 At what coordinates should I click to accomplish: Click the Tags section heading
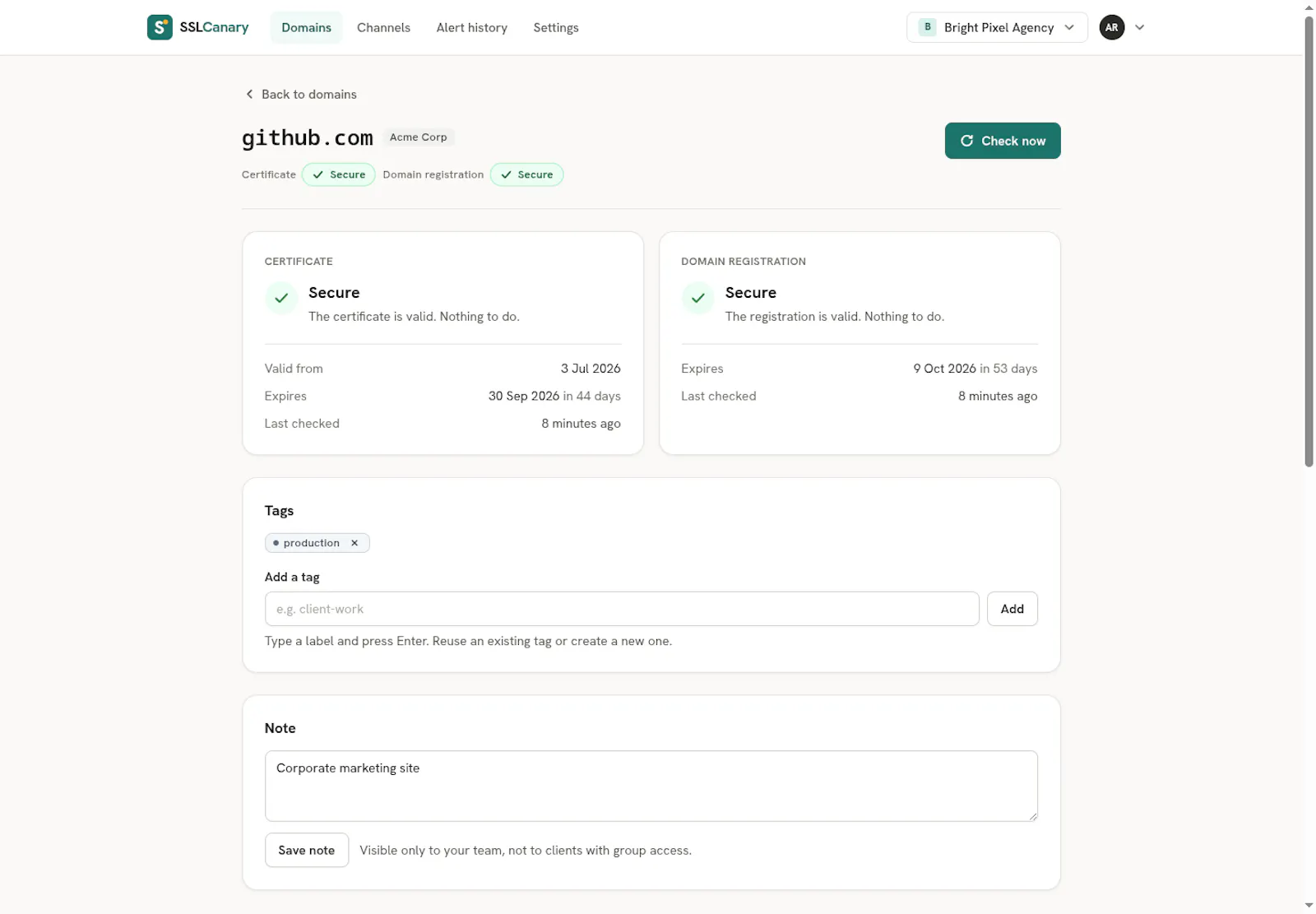coord(279,511)
